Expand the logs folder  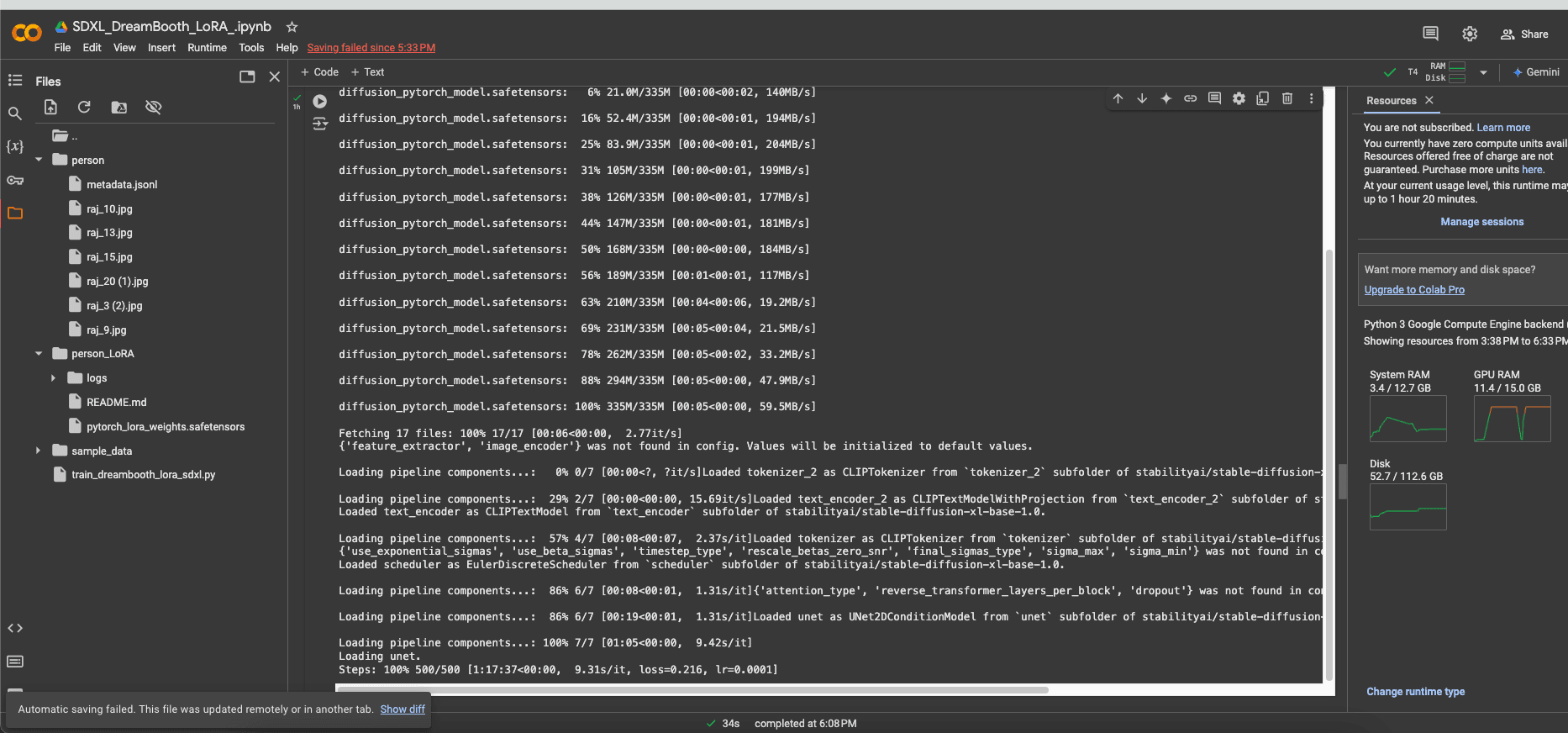pos(53,378)
